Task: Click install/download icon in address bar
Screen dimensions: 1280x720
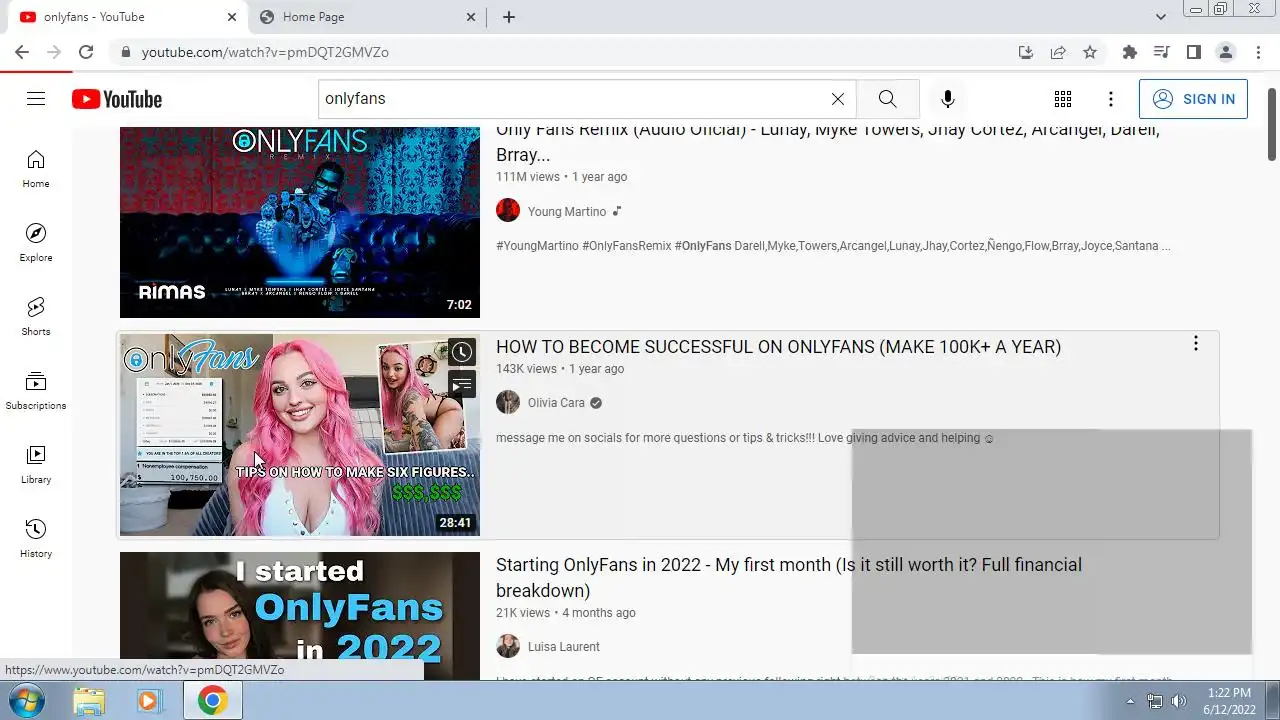Action: [1026, 52]
